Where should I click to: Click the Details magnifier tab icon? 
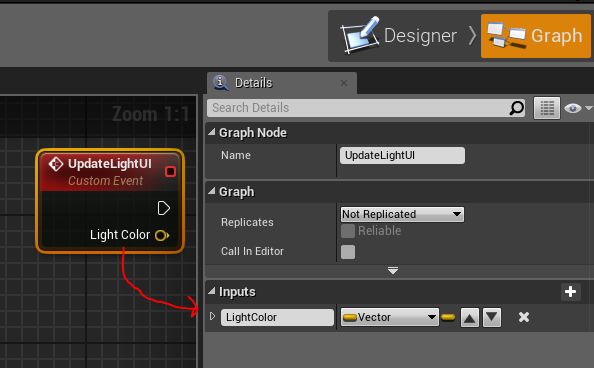[220, 83]
